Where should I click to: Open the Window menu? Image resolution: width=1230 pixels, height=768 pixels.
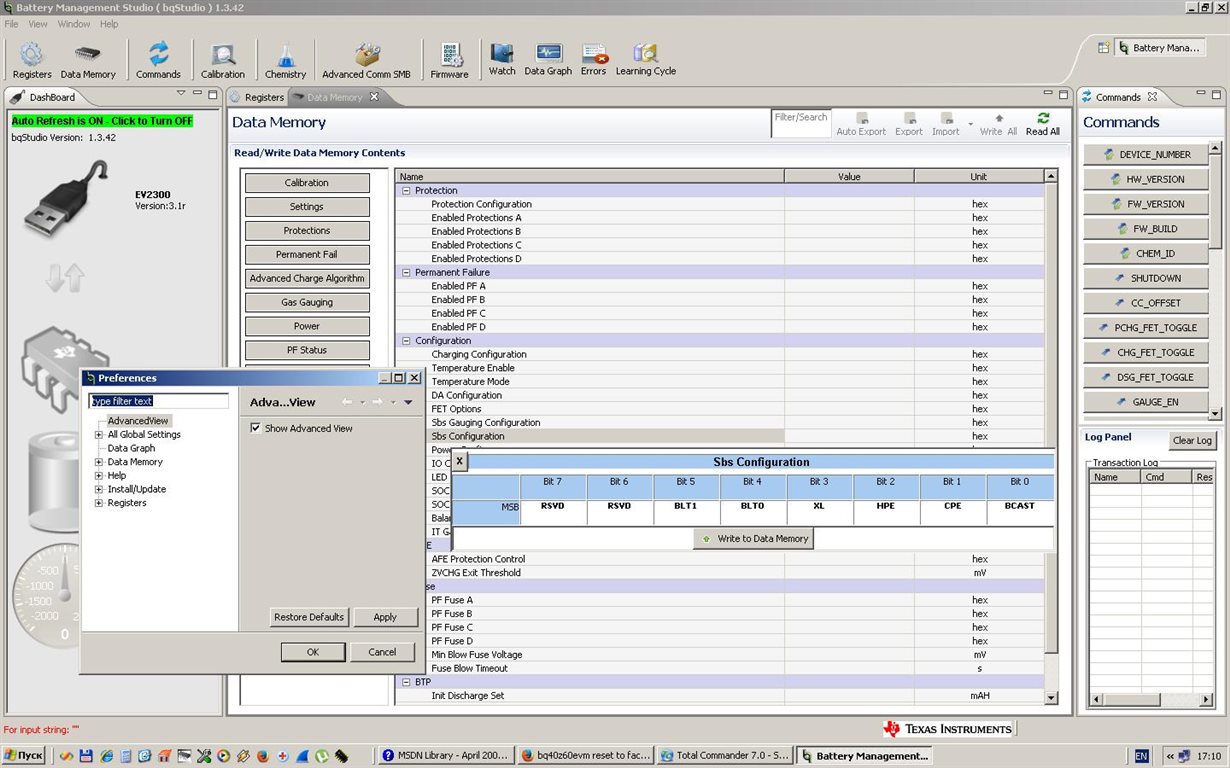[73, 24]
